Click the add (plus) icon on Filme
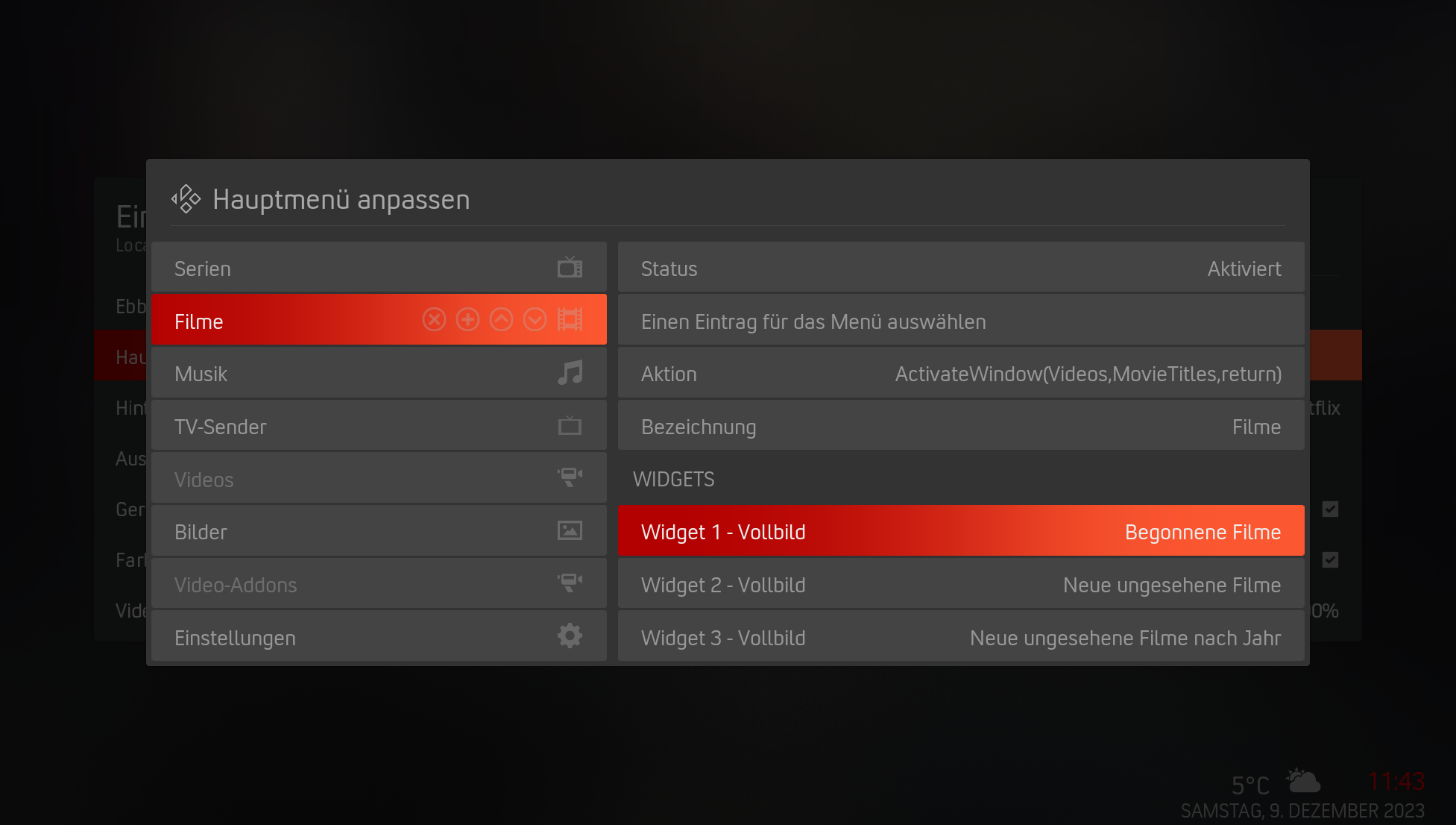 click(x=467, y=320)
